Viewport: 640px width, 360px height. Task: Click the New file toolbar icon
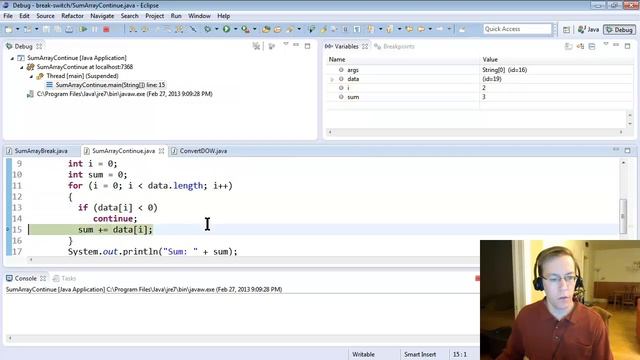coord(9,29)
